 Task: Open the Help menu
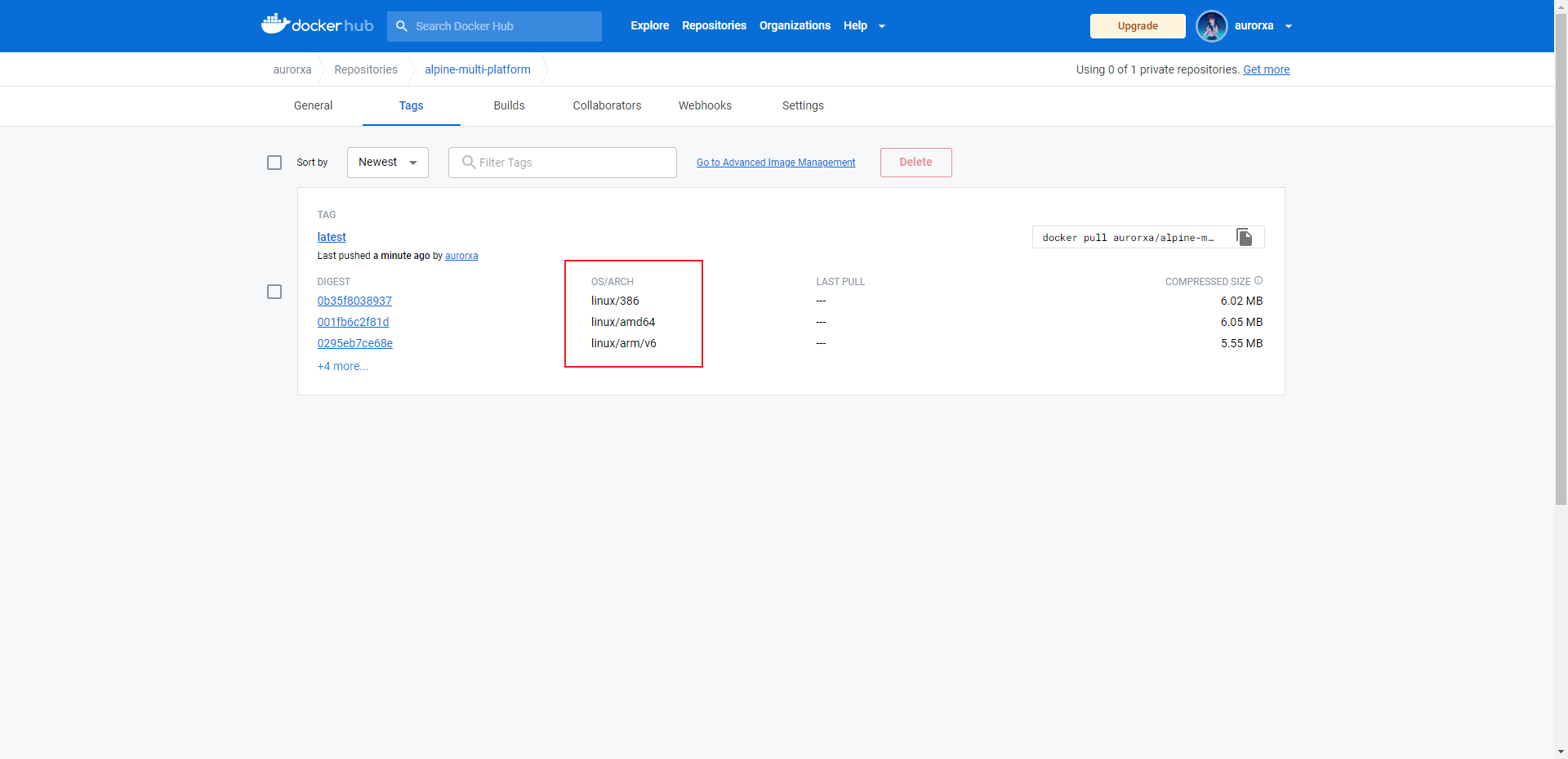pos(855,25)
